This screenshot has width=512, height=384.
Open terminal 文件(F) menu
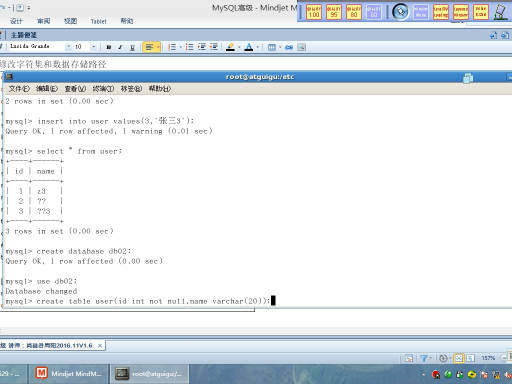pos(19,89)
